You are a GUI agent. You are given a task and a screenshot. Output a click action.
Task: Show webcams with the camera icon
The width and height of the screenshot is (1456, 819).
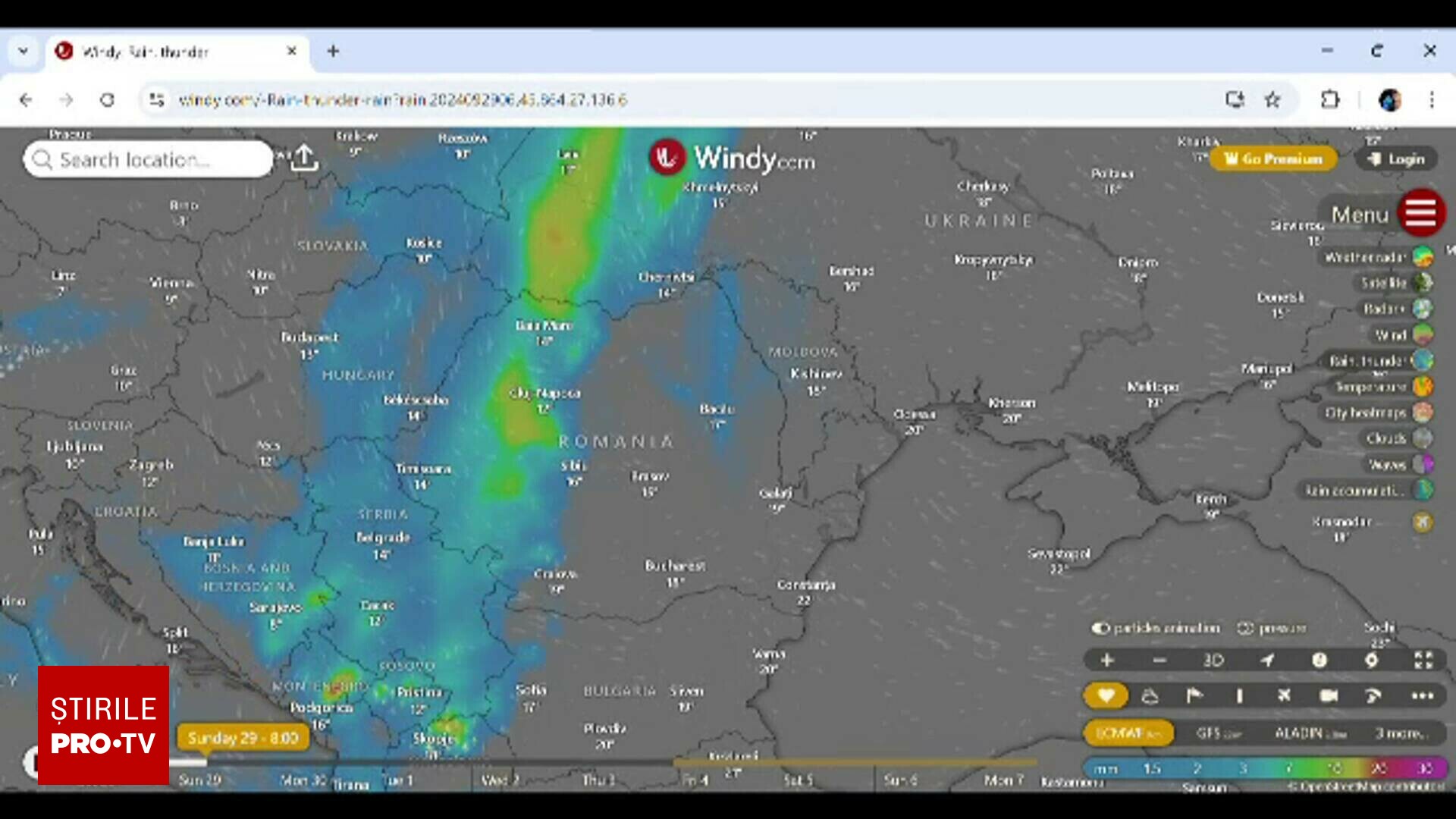tap(1329, 695)
